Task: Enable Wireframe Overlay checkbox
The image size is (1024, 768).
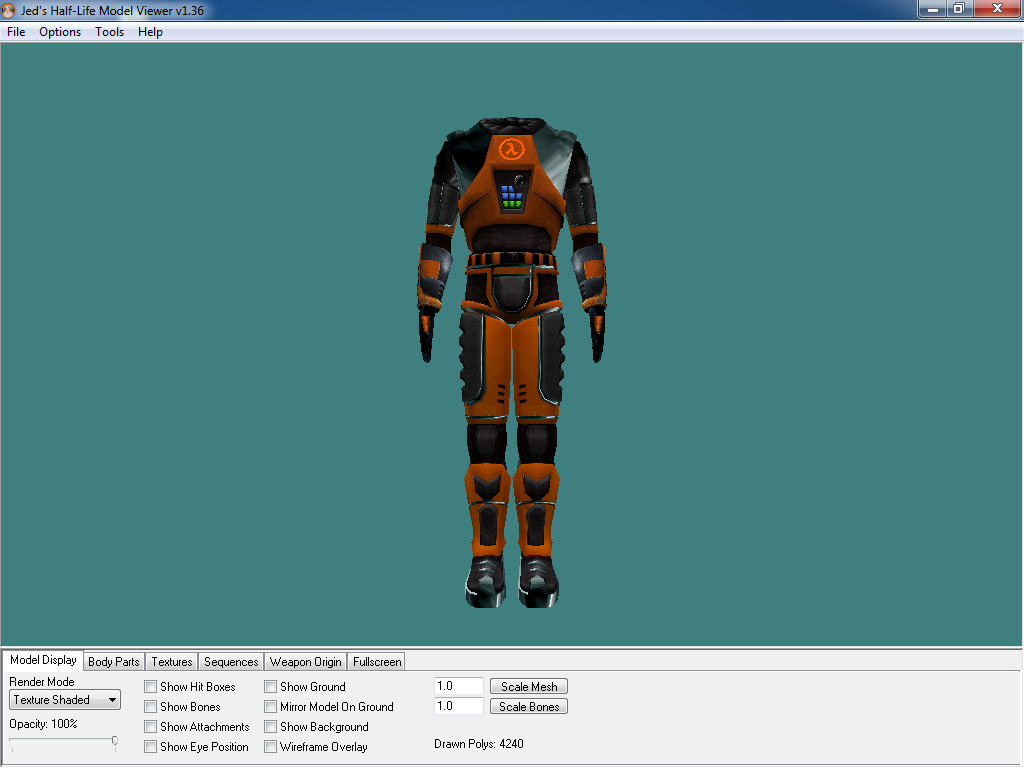Action: coord(270,747)
